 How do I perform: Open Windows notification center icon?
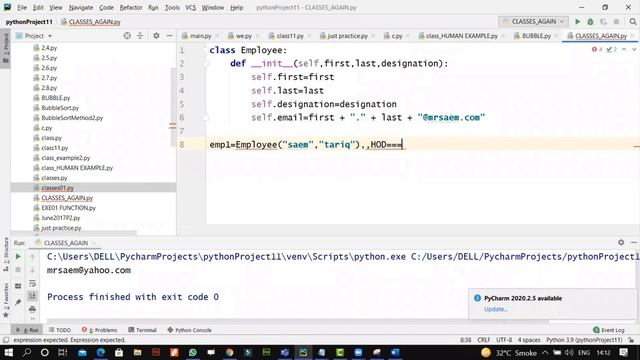(623, 352)
